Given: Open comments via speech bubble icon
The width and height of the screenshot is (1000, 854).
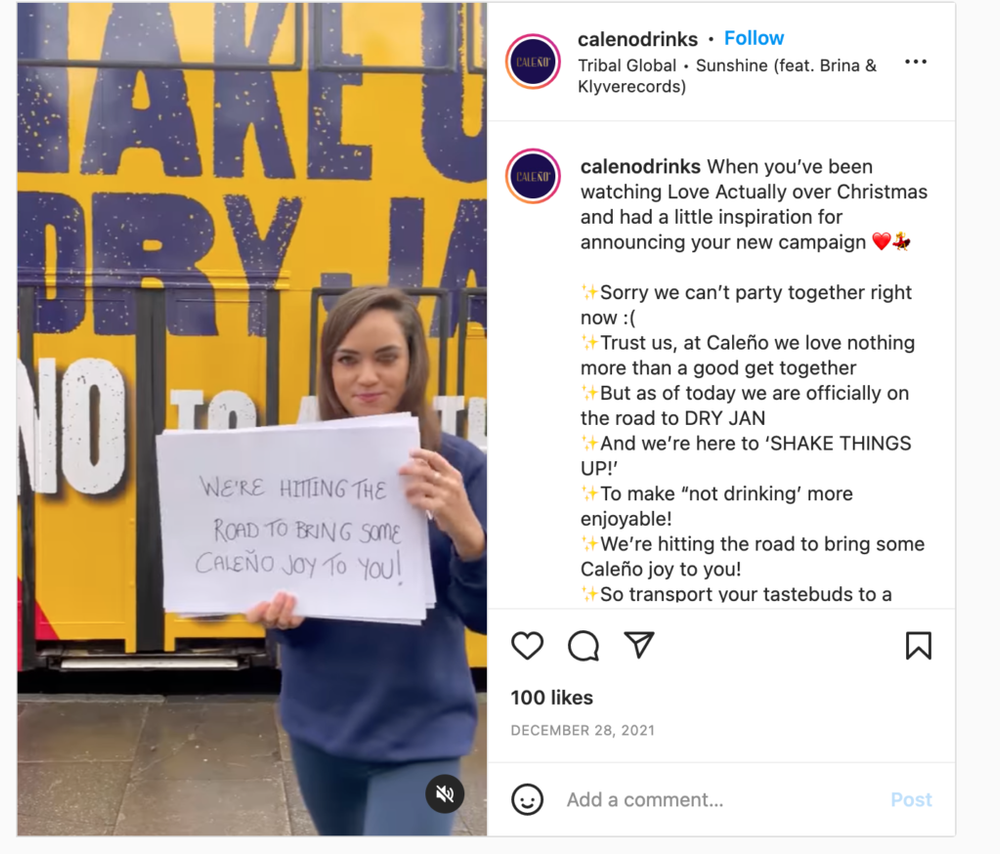Looking at the screenshot, I should click(584, 645).
